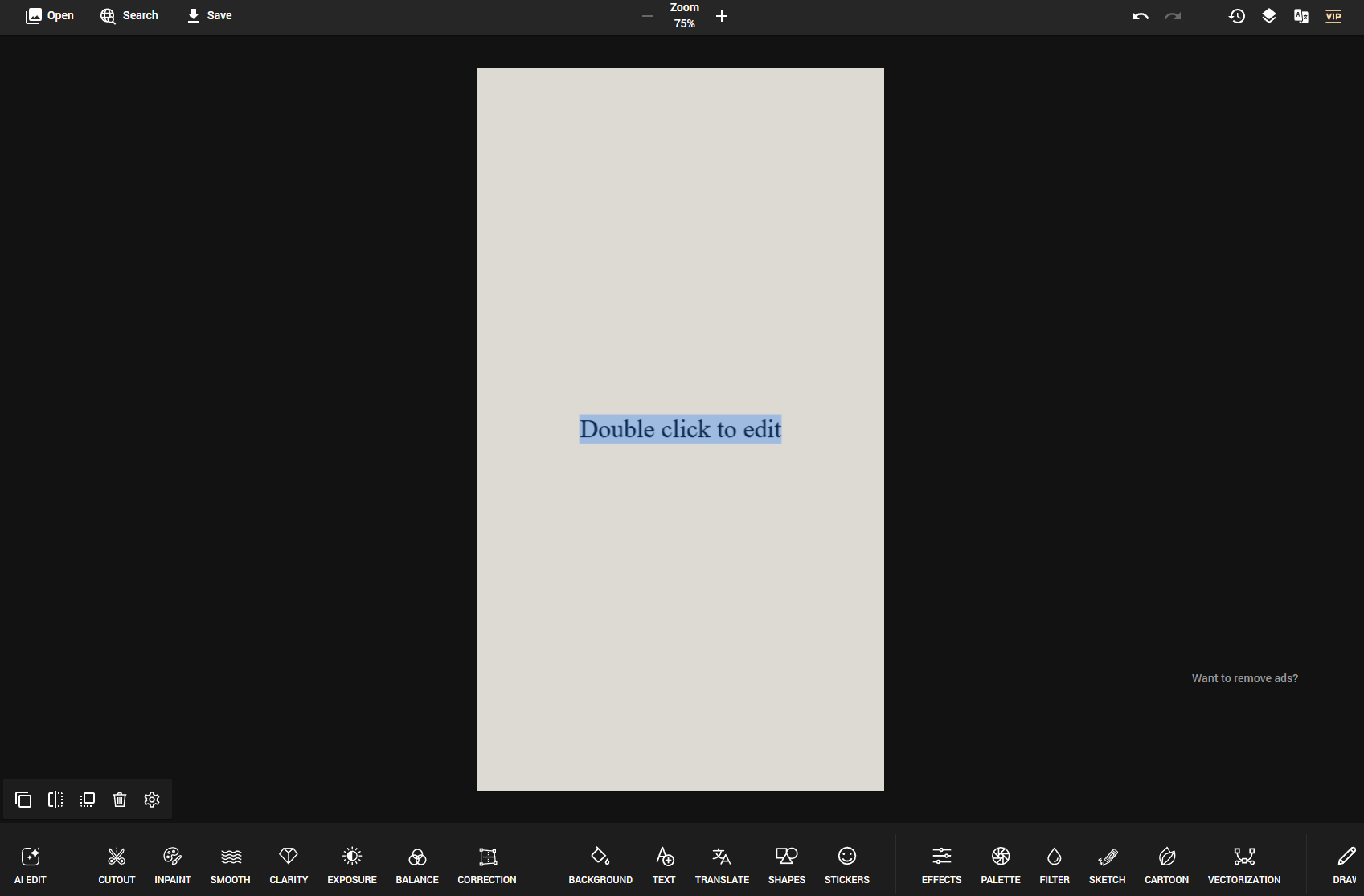
Task: Change the interface language
Action: coord(1301,16)
